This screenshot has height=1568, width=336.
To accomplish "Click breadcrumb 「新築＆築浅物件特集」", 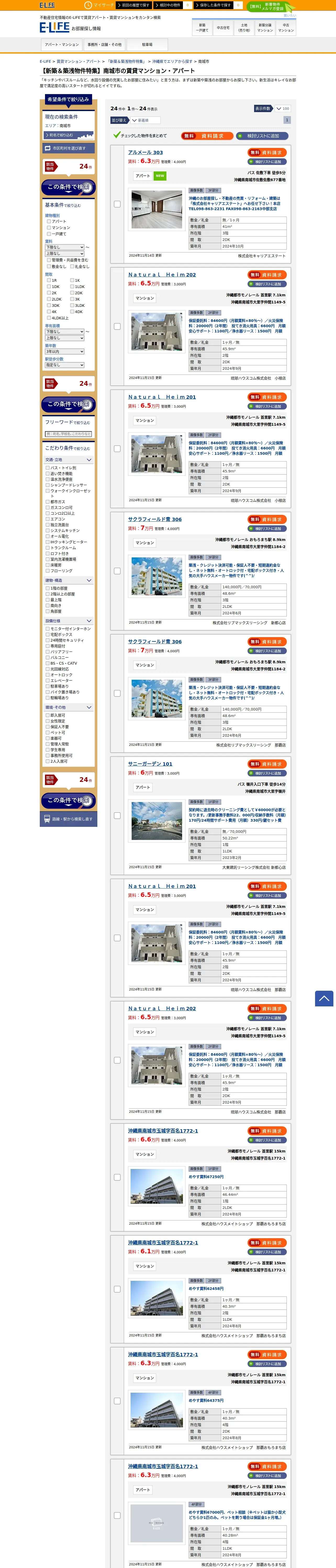I will (x=126, y=61).
